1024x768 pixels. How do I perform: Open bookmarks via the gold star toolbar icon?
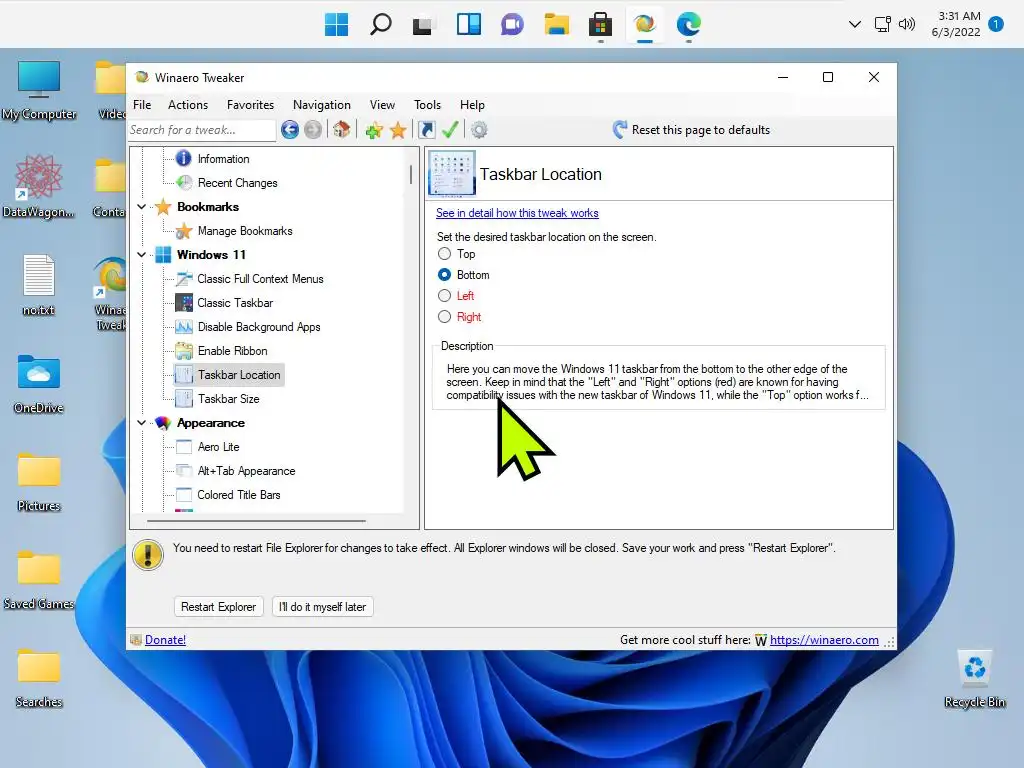point(398,130)
